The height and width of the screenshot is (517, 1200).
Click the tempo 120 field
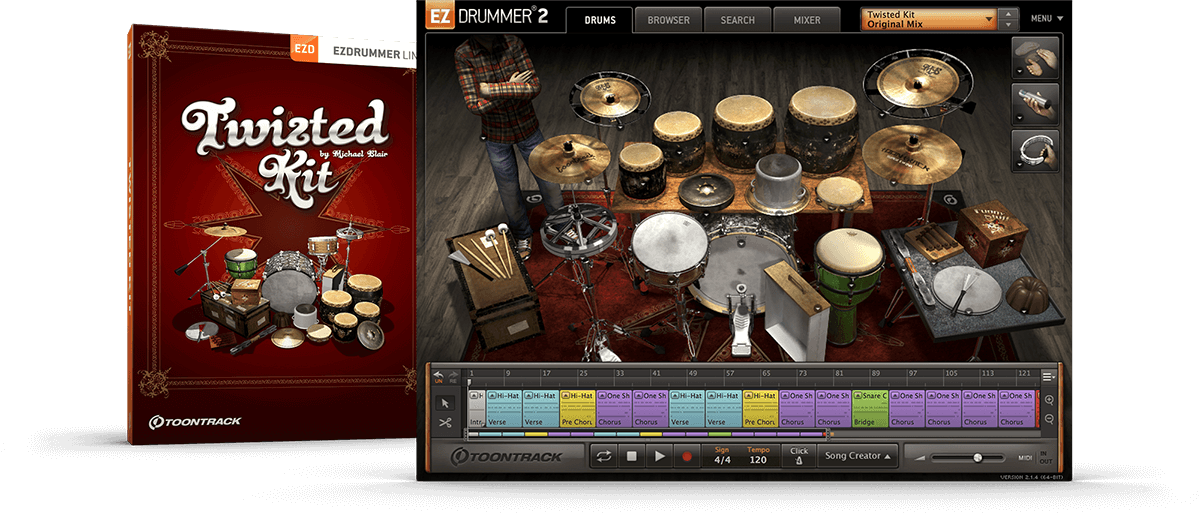758,456
